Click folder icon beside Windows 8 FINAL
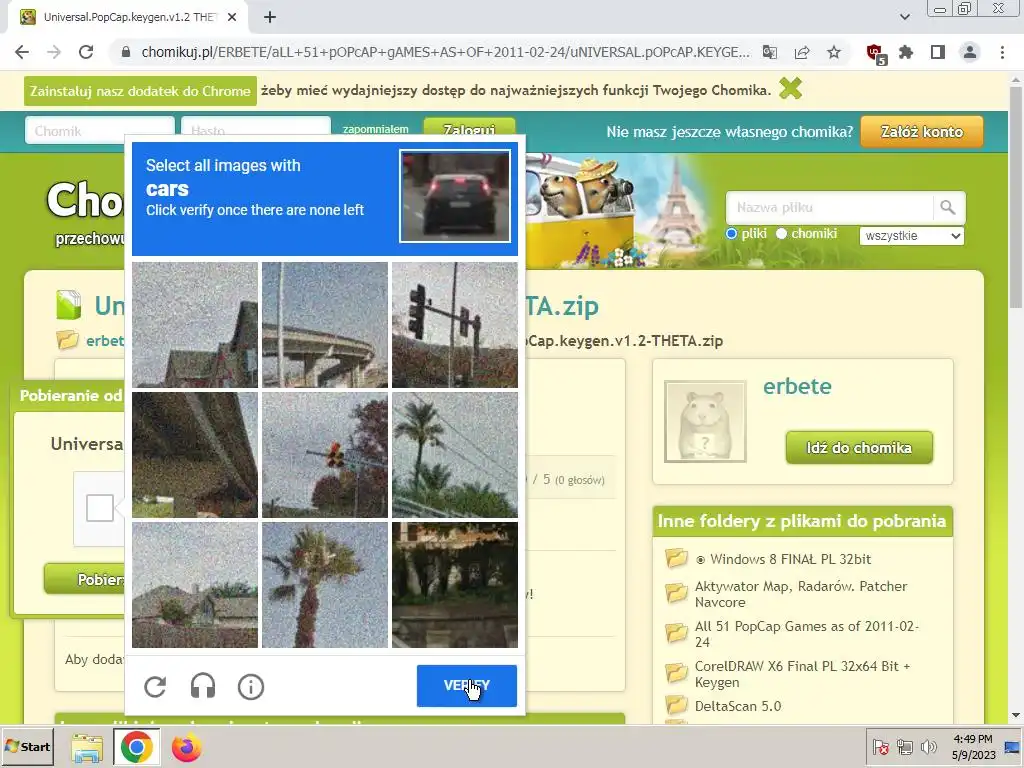This screenshot has height=768, width=1024. [x=676, y=558]
